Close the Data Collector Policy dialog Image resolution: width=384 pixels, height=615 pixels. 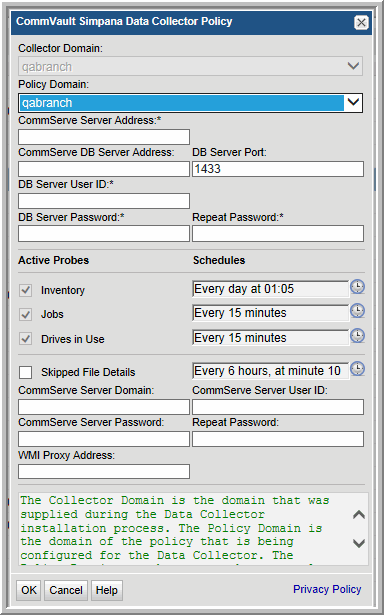(361, 22)
